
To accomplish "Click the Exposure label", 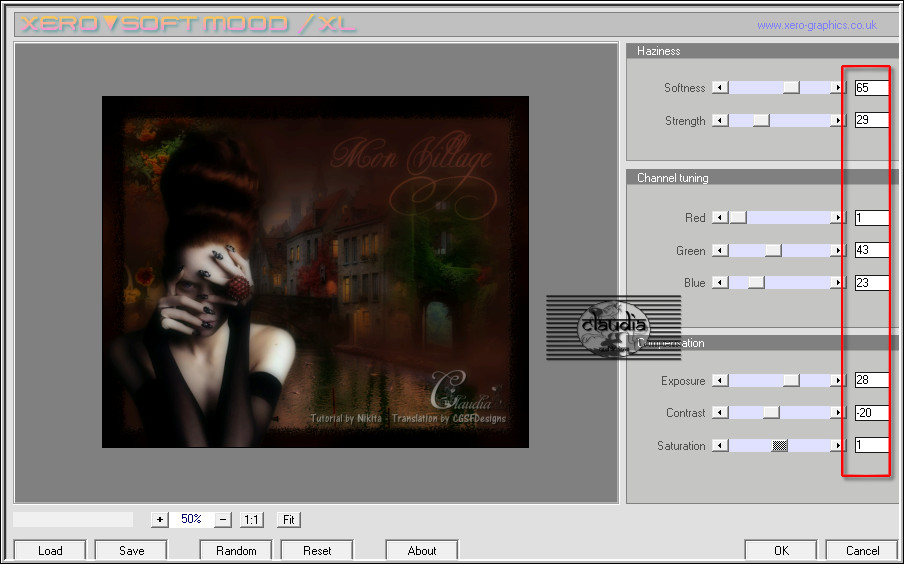I will point(683,381).
